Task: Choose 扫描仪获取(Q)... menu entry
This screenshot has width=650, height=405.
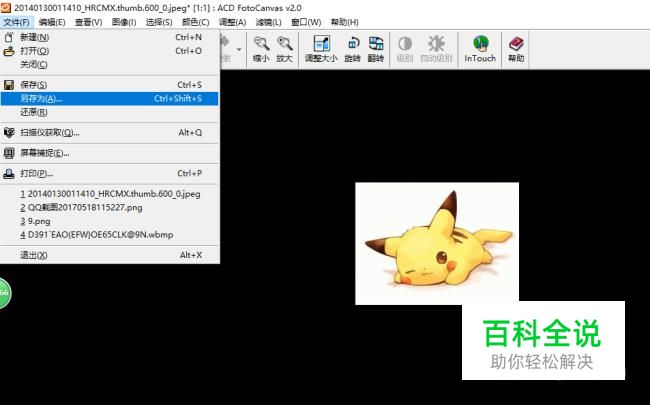Action: (x=109, y=133)
